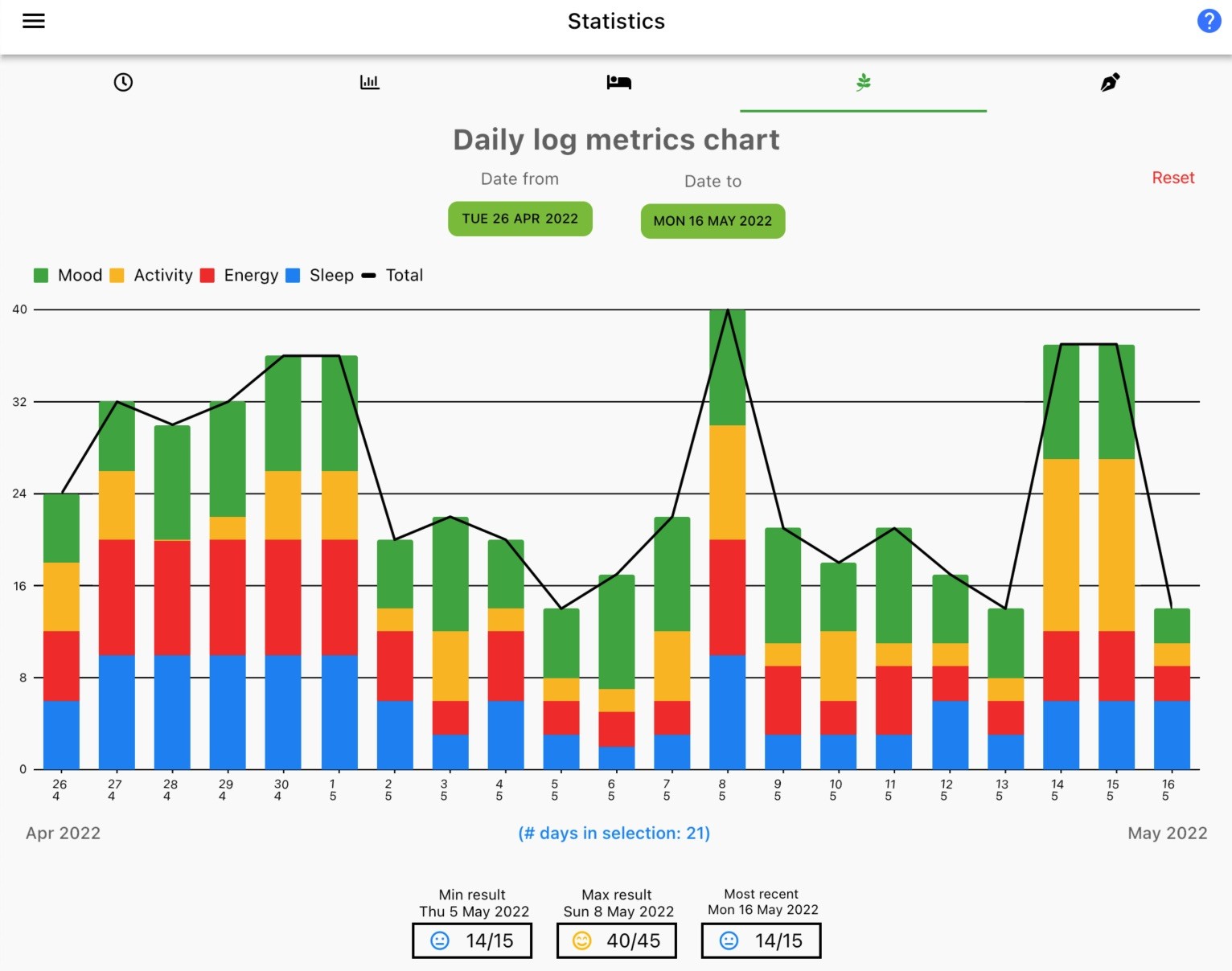
Task: Toggle the blue Sleep legend swatch
Action: [x=293, y=275]
